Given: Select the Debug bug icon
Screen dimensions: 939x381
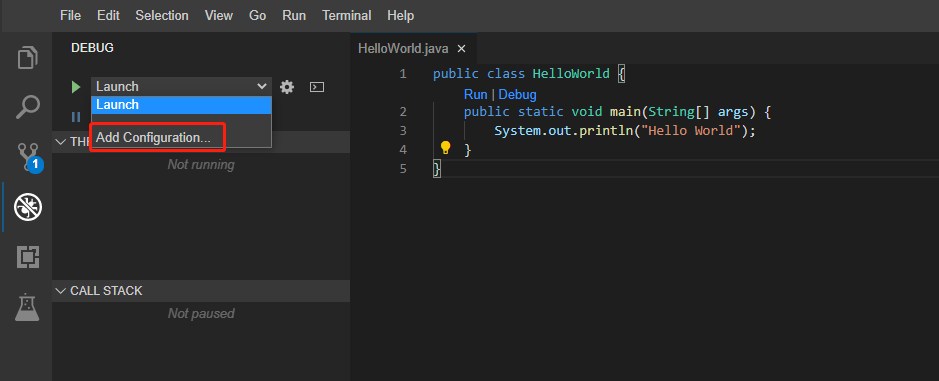Looking at the screenshot, I should point(28,207).
